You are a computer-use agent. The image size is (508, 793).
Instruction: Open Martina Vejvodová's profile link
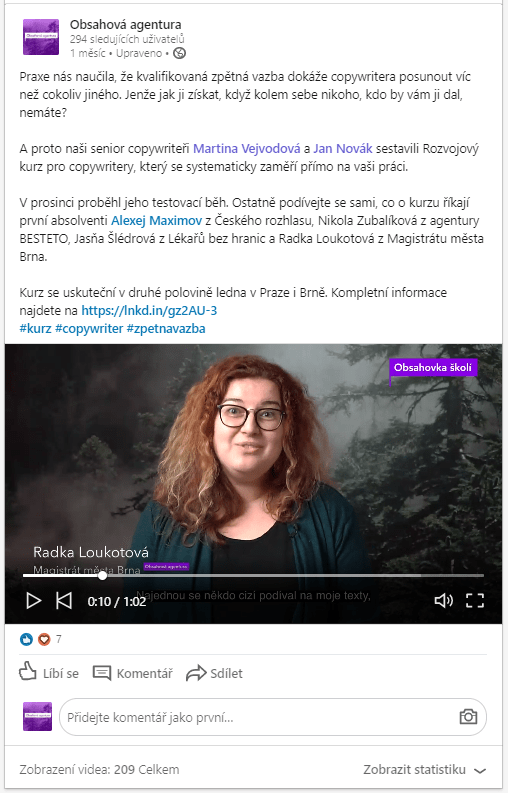(x=247, y=149)
